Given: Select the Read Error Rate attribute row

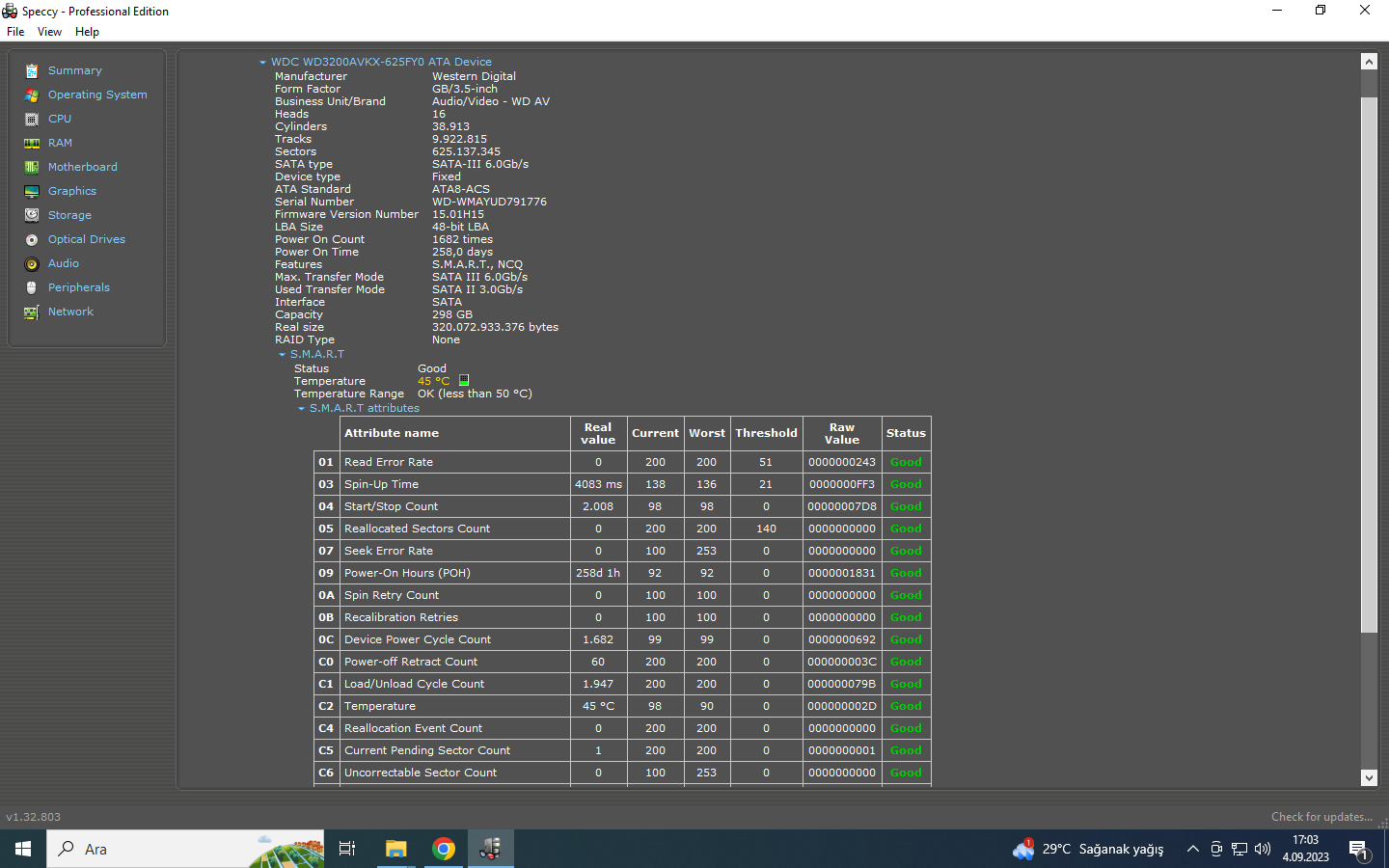Looking at the screenshot, I should pos(622,462).
